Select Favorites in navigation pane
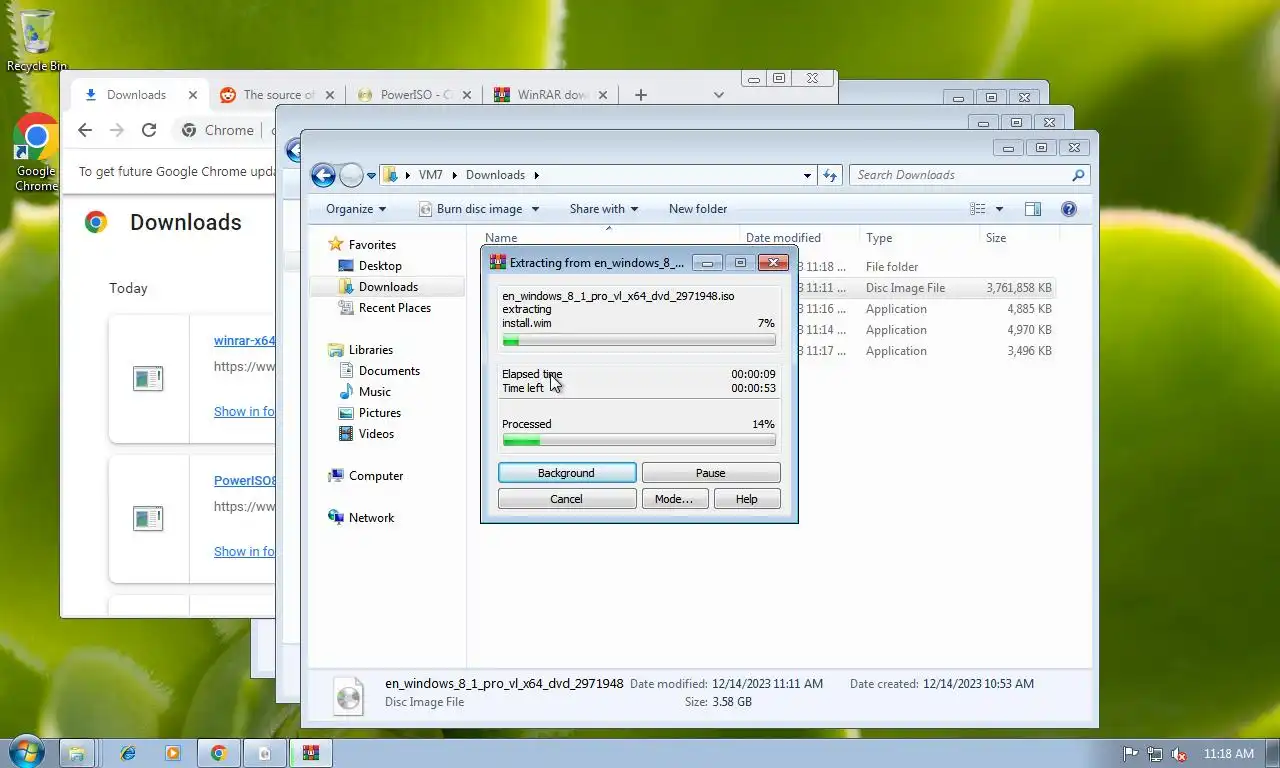The image size is (1280, 768). click(x=372, y=245)
